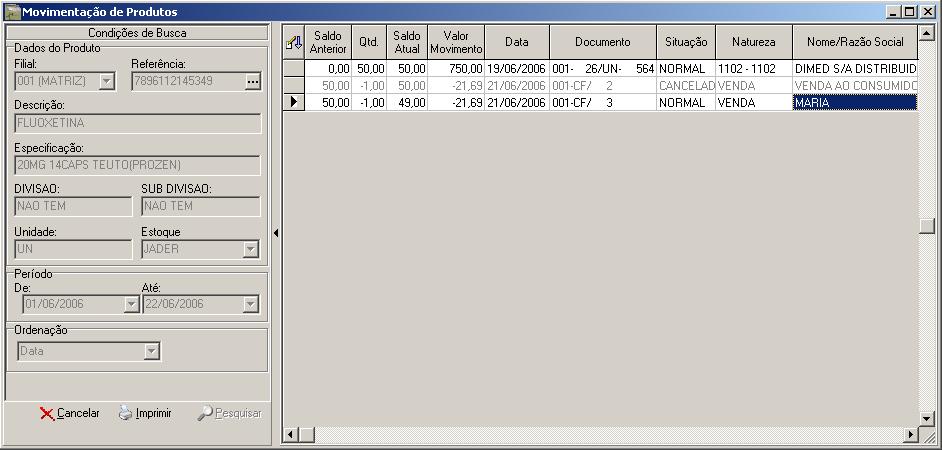The height and width of the screenshot is (450, 942).
Task: Click the document cell 001- 26/UN- 564
Action: [x=603, y=68]
